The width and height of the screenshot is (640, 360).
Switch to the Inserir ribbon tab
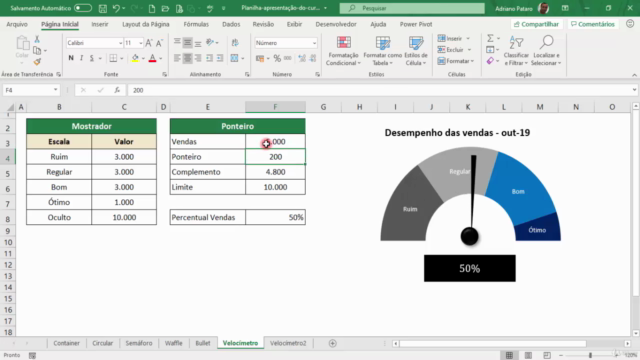pos(100,24)
